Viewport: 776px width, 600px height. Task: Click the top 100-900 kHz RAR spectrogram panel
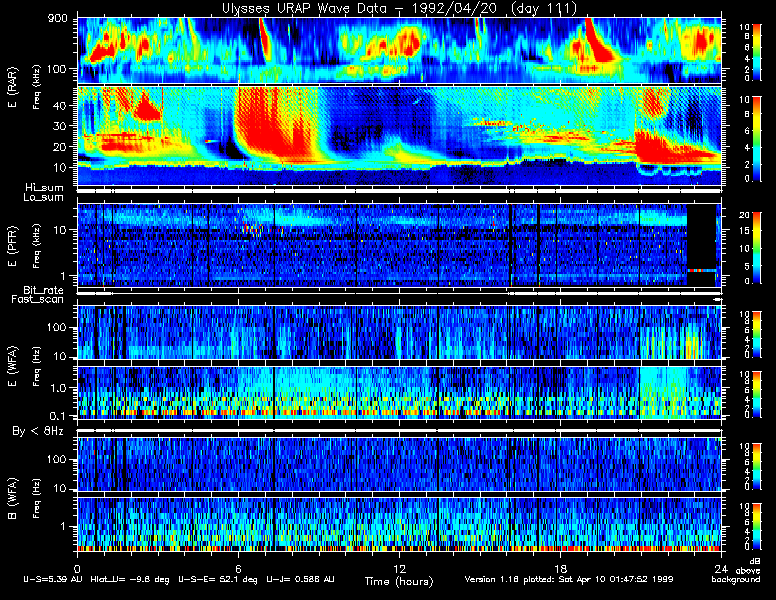coord(399,50)
